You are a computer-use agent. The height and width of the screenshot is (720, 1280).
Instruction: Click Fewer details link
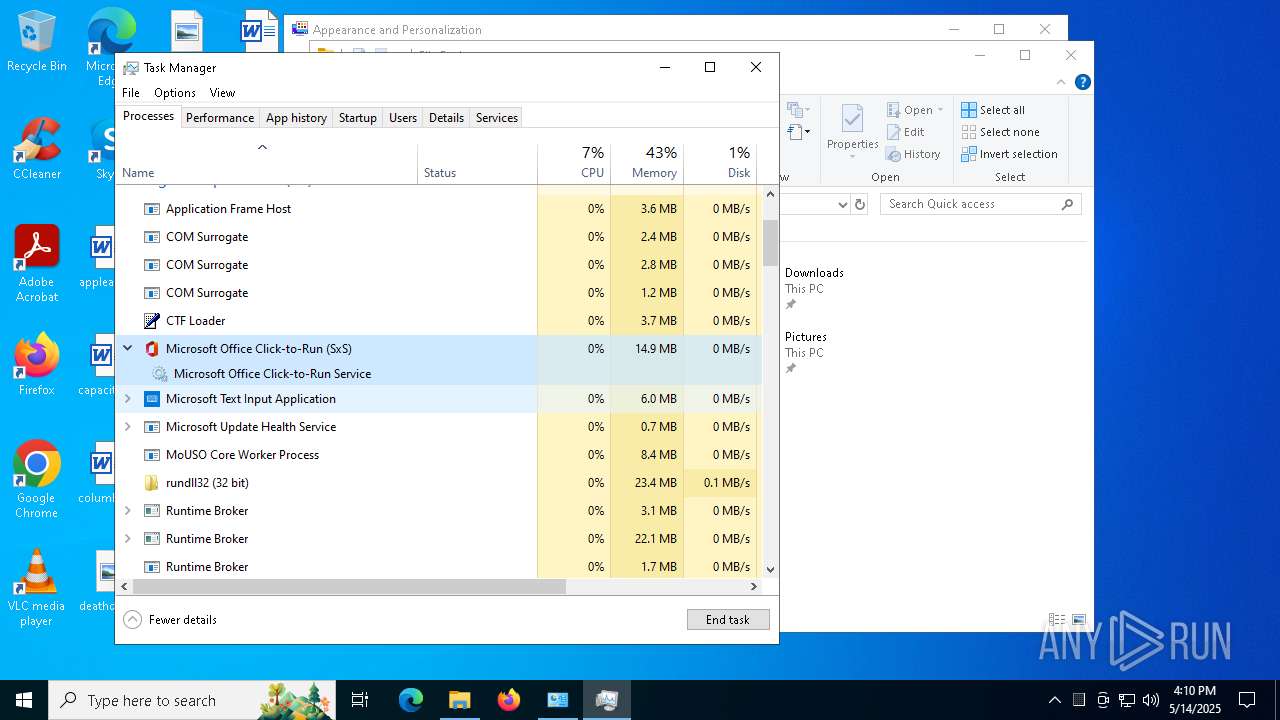[x=183, y=620]
